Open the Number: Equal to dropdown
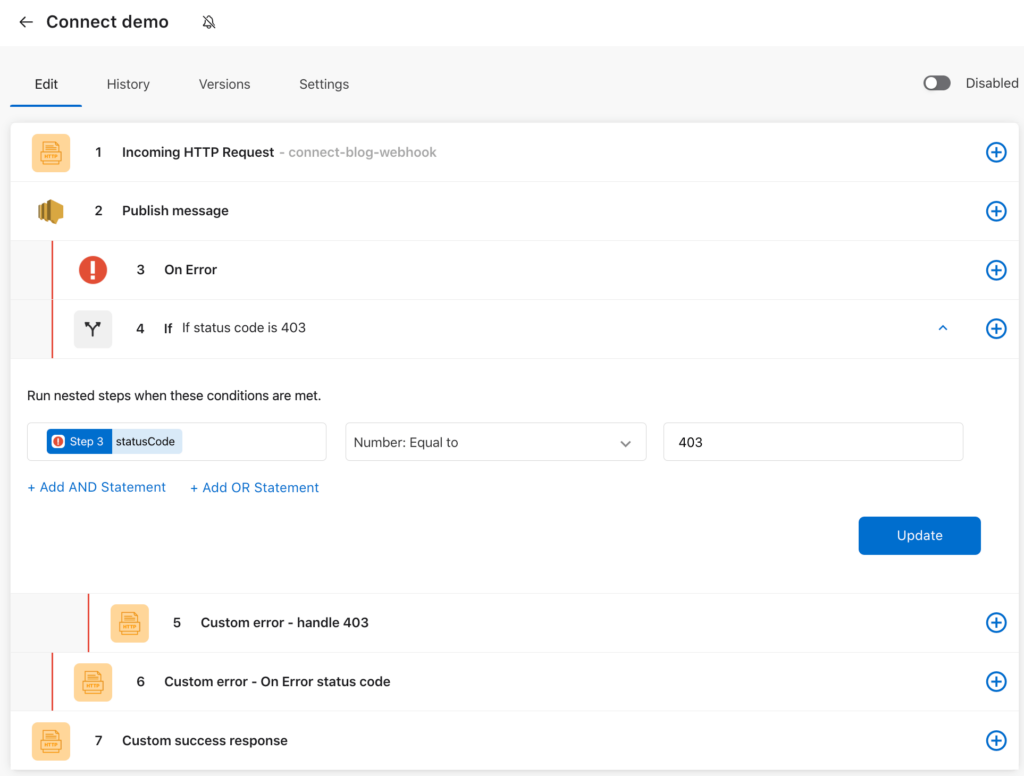The image size is (1024, 776). click(x=496, y=442)
